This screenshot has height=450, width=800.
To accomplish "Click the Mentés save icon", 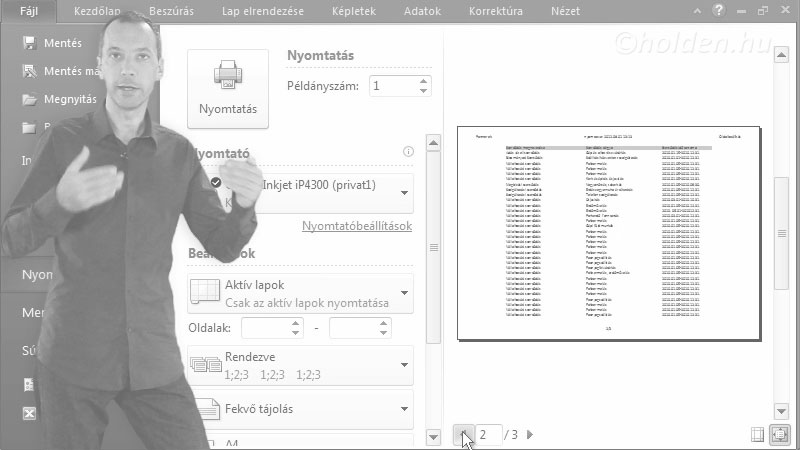I will click(x=30, y=43).
